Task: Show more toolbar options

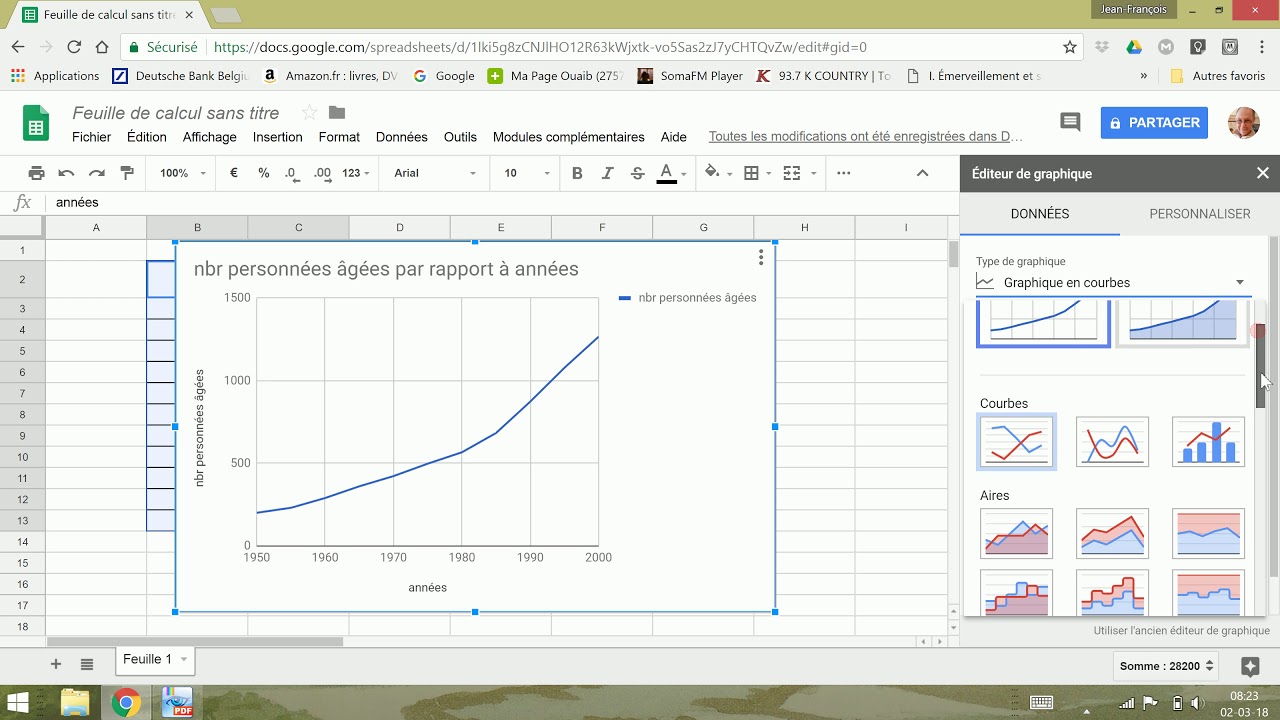Action: point(843,173)
